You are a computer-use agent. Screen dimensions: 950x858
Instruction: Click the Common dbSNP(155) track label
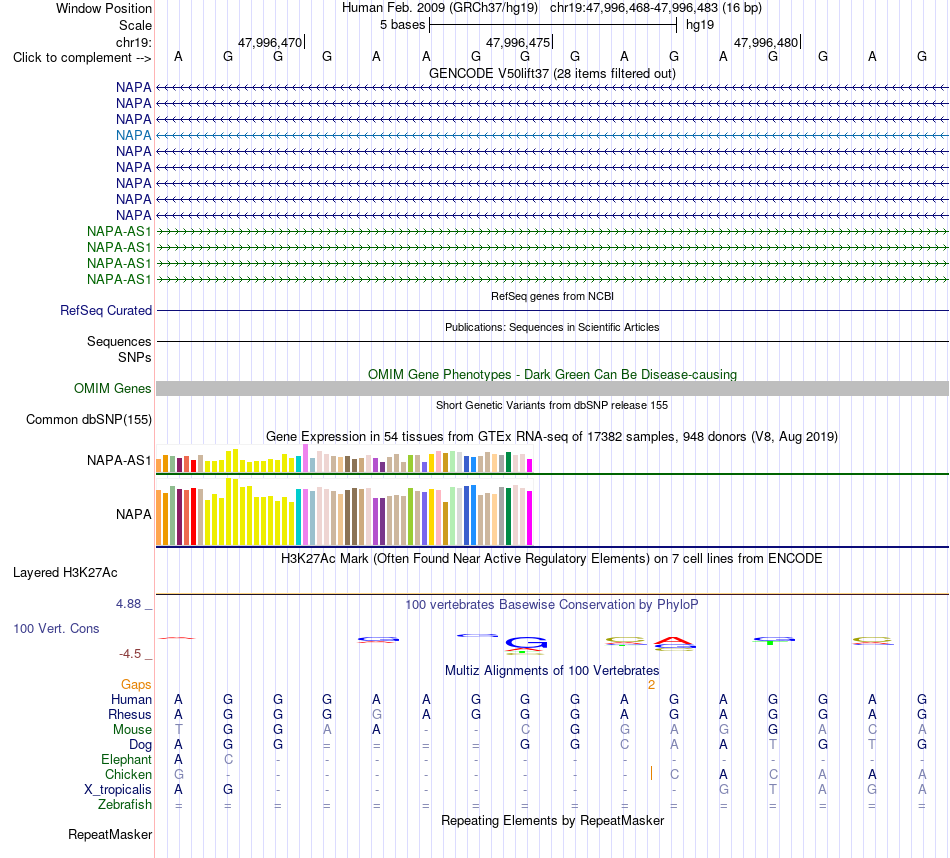click(x=88, y=419)
